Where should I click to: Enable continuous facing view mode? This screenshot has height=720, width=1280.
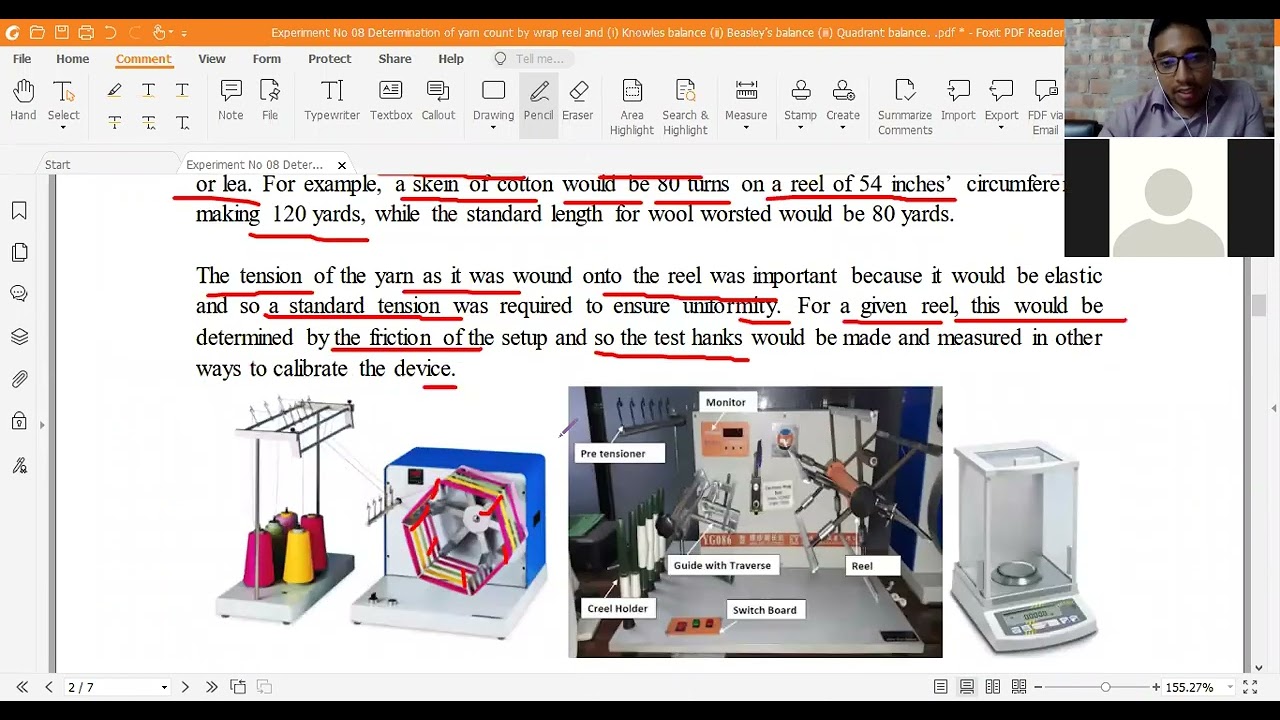pyautogui.click(x=1019, y=687)
